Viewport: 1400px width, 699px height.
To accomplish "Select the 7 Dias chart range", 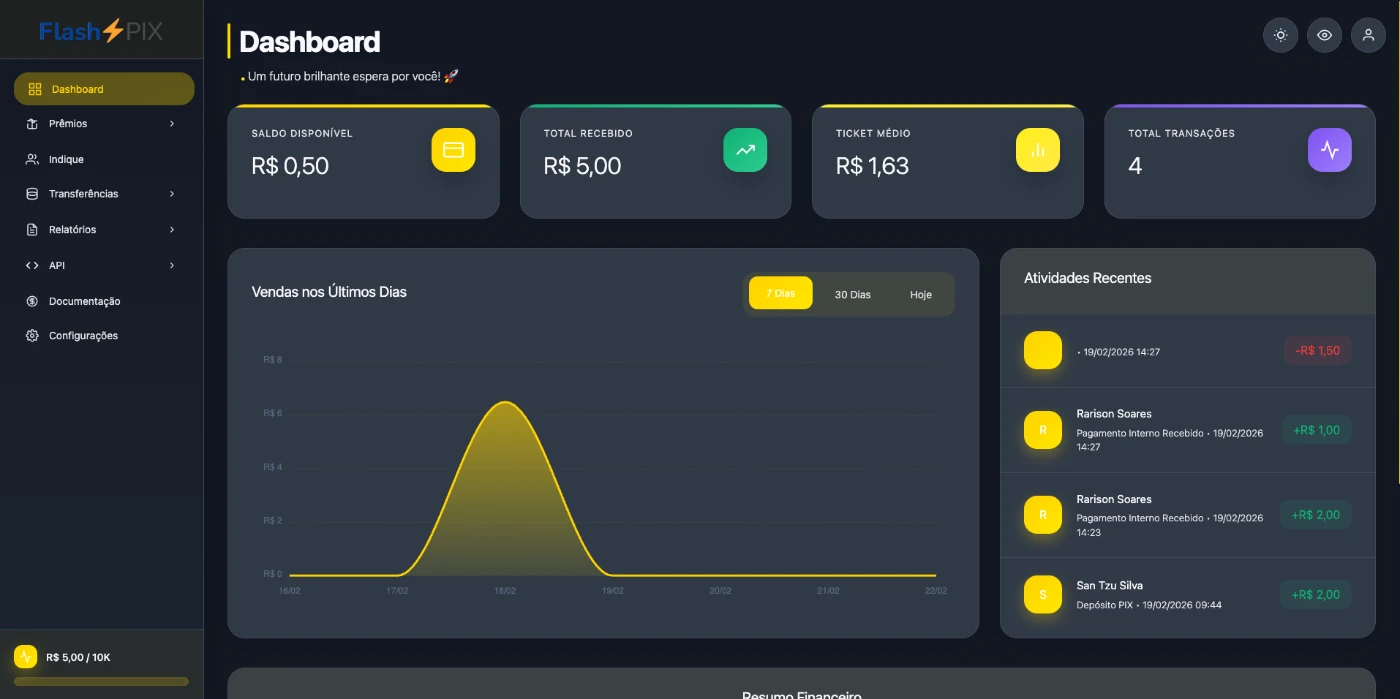I will (x=780, y=293).
